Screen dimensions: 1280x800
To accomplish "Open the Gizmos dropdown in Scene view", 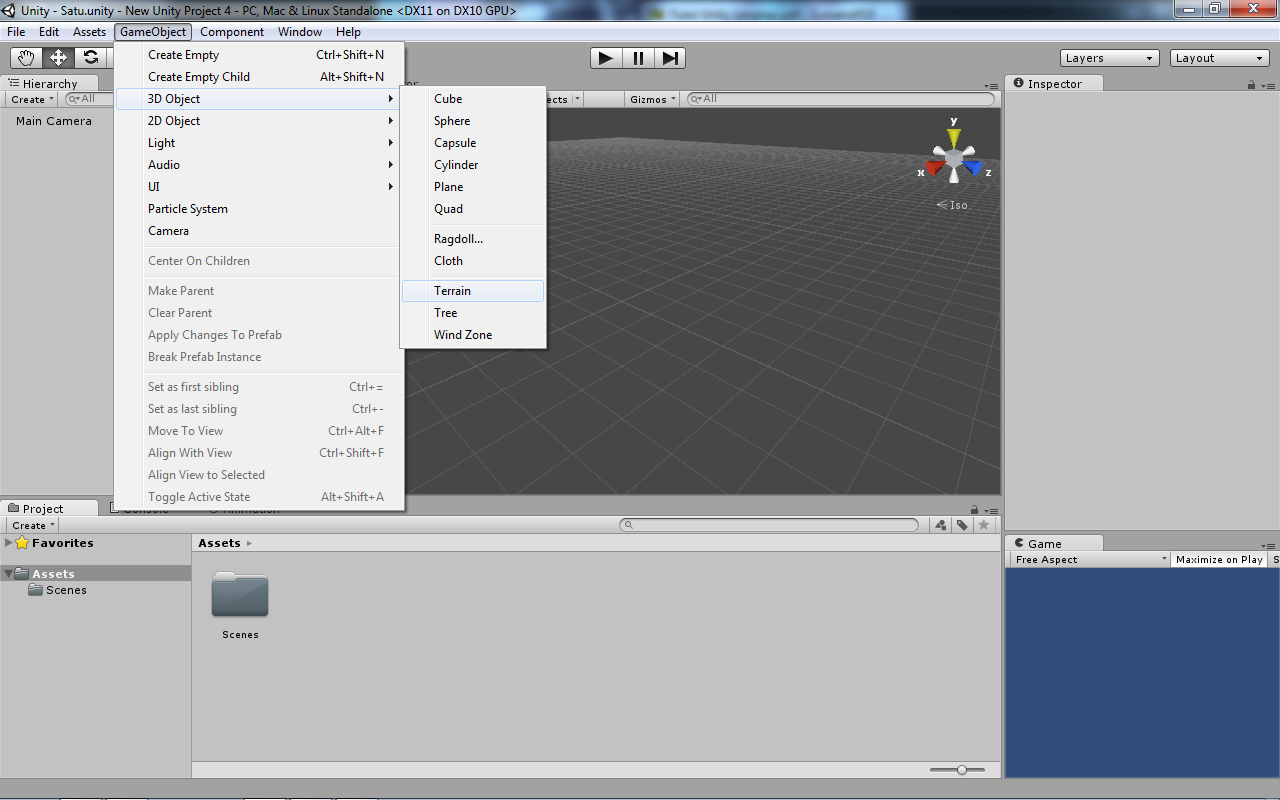I will 654,99.
